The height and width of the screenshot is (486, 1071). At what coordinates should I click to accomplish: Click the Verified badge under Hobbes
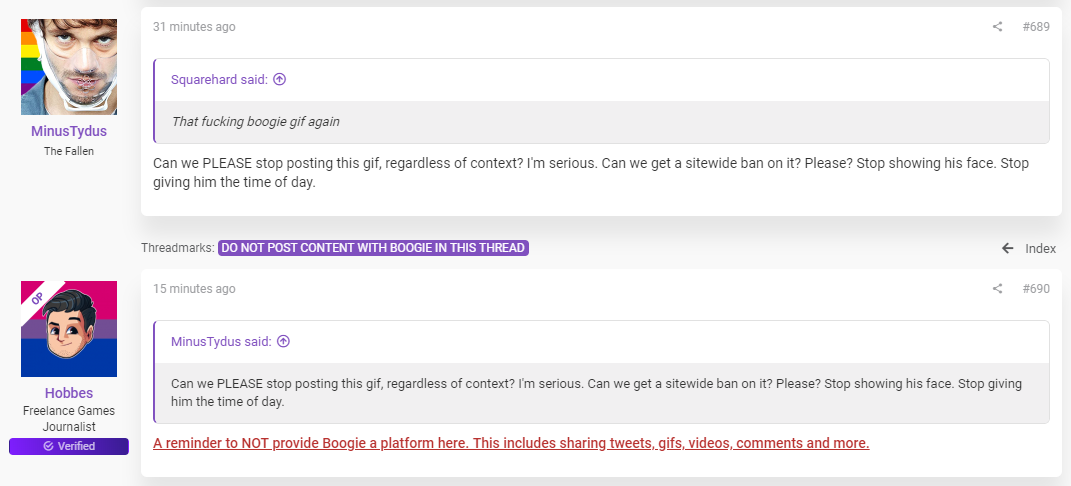[x=69, y=446]
